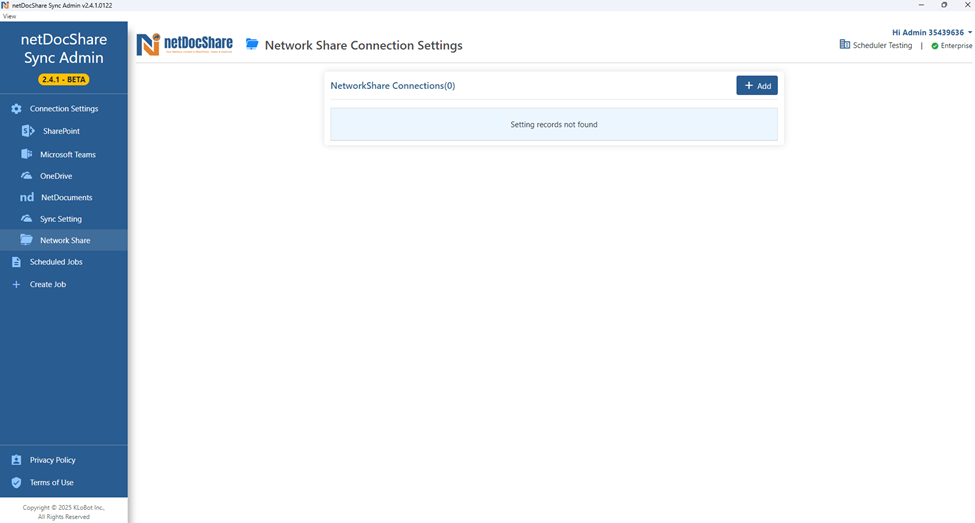Minimize the netDocShare Sync Admin window
This screenshot has width=975, height=523.
(x=921, y=5)
